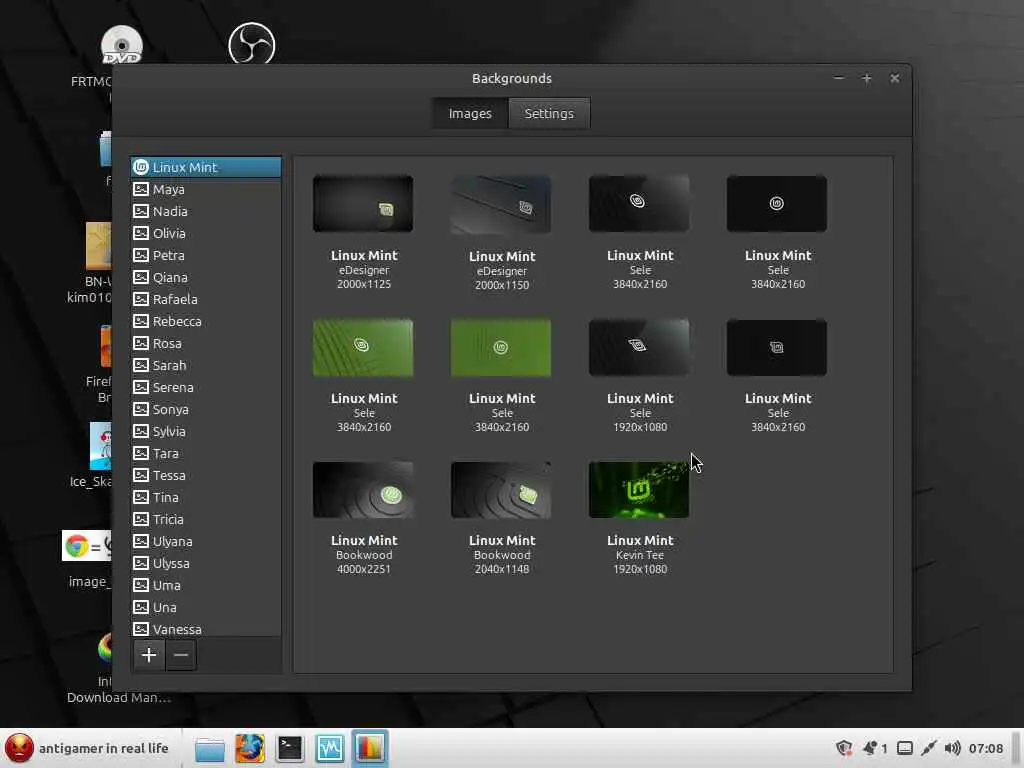The image size is (1024, 768).
Task: Click the plus button to add folder
Action: click(149, 655)
